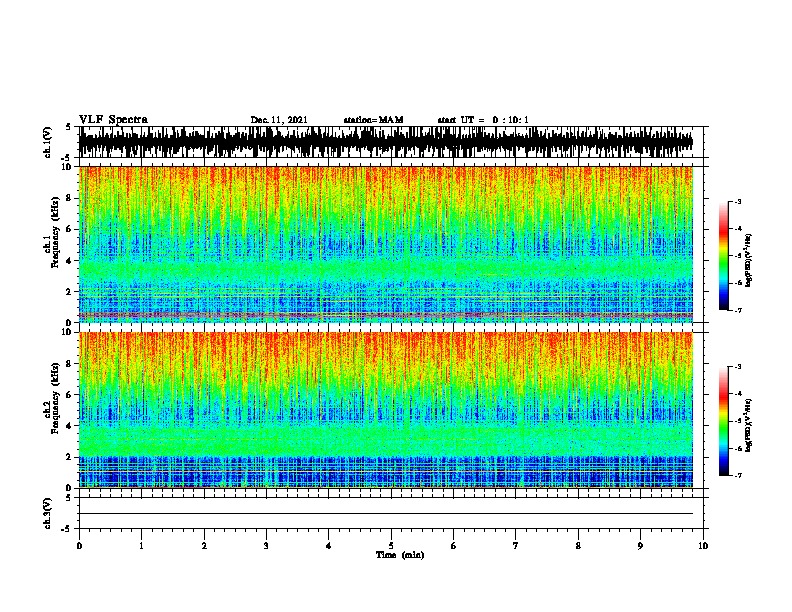Click the flat trace in the ch.3 panel
The image size is (792, 612).
pos(386,514)
